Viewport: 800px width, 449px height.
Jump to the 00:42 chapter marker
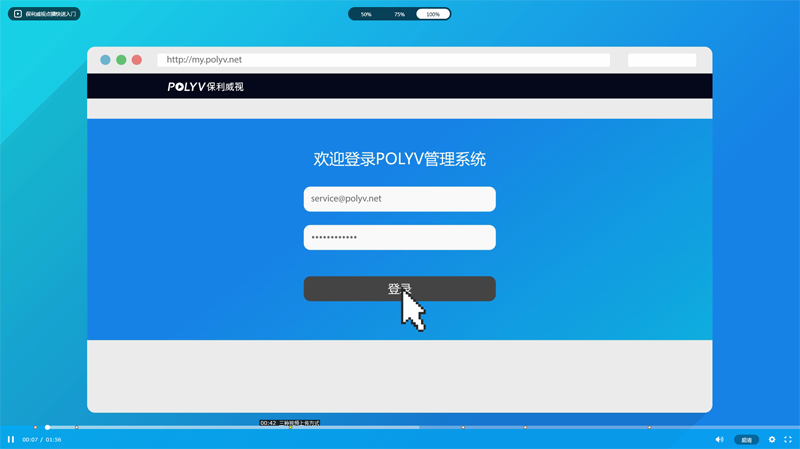tap(290, 428)
